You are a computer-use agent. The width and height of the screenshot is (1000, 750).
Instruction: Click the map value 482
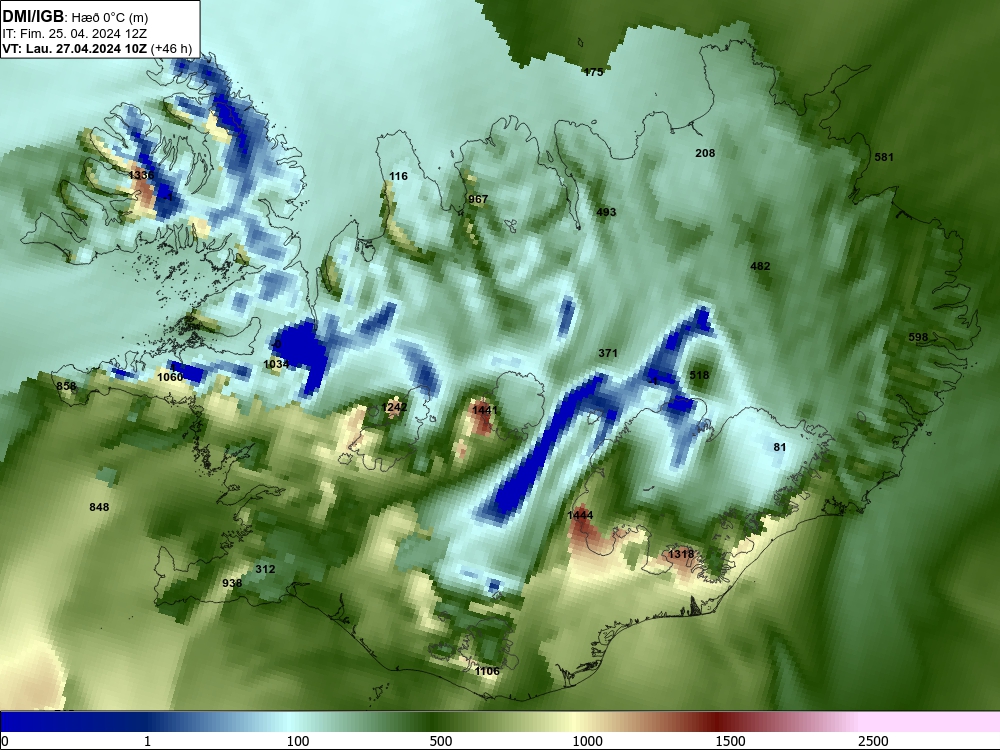[x=760, y=266]
